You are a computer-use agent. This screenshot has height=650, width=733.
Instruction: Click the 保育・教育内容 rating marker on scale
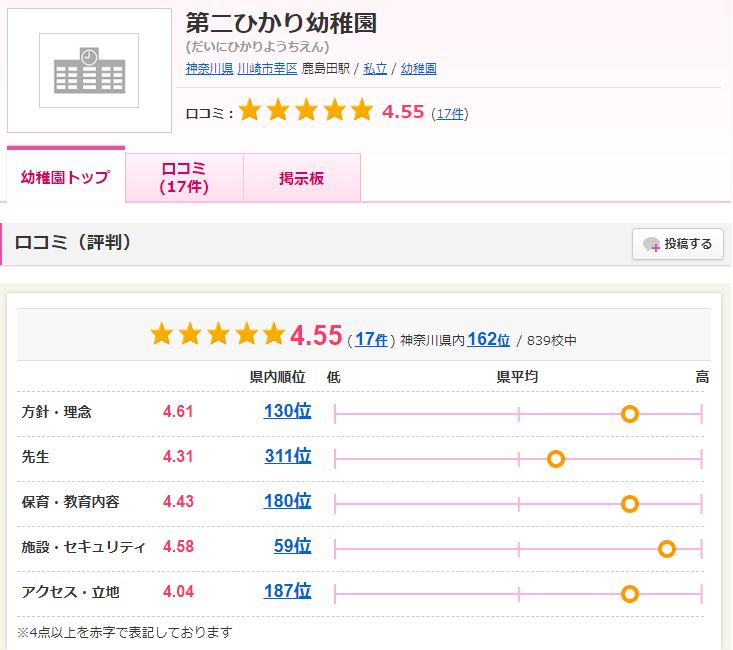(630, 504)
